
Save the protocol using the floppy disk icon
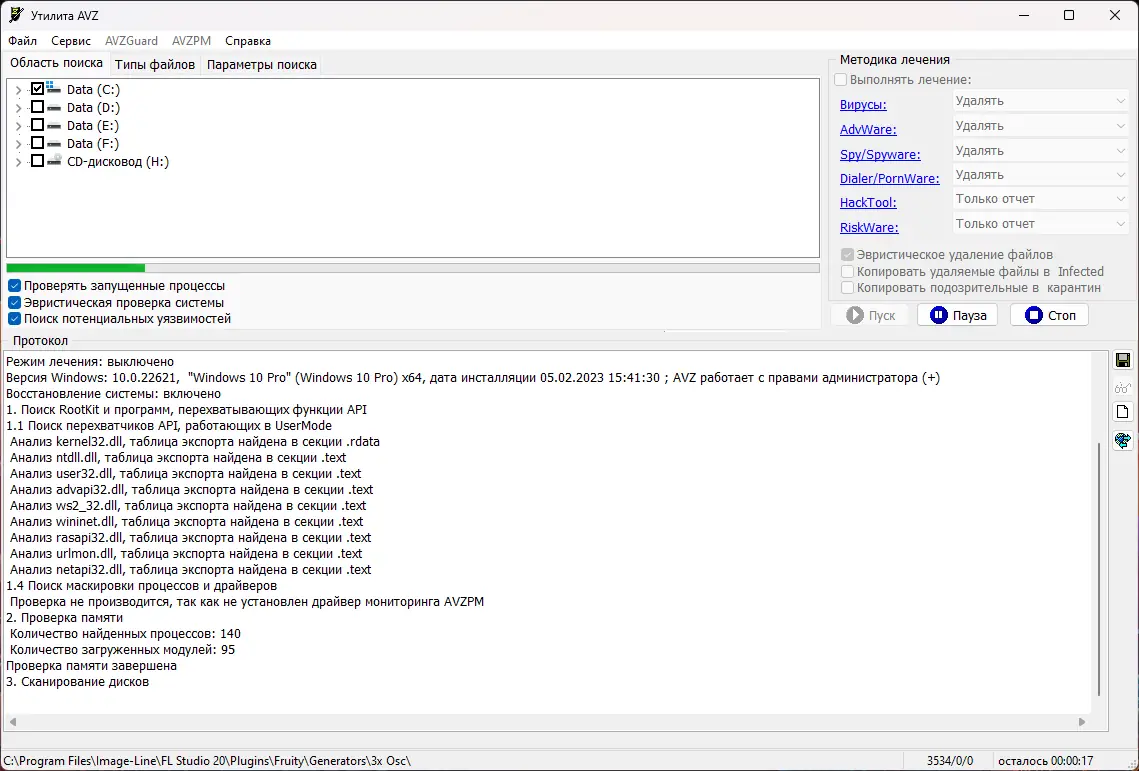point(1122,360)
